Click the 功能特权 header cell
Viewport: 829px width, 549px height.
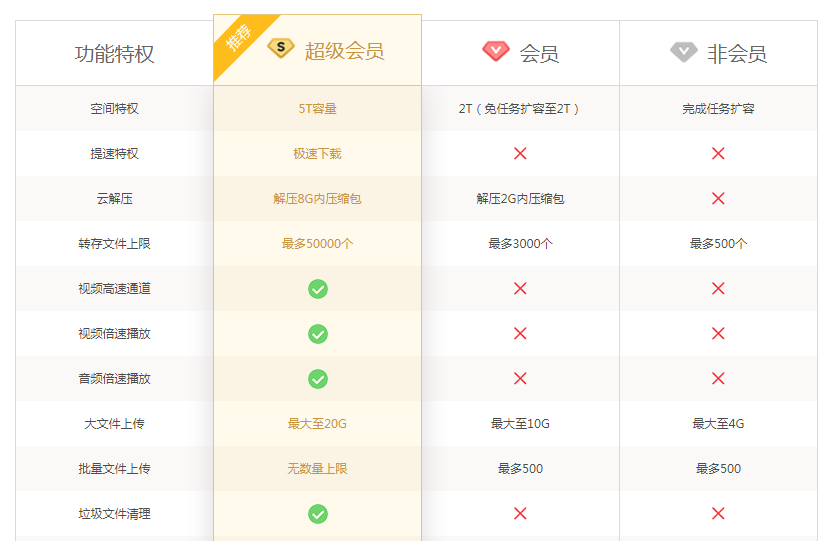point(115,54)
